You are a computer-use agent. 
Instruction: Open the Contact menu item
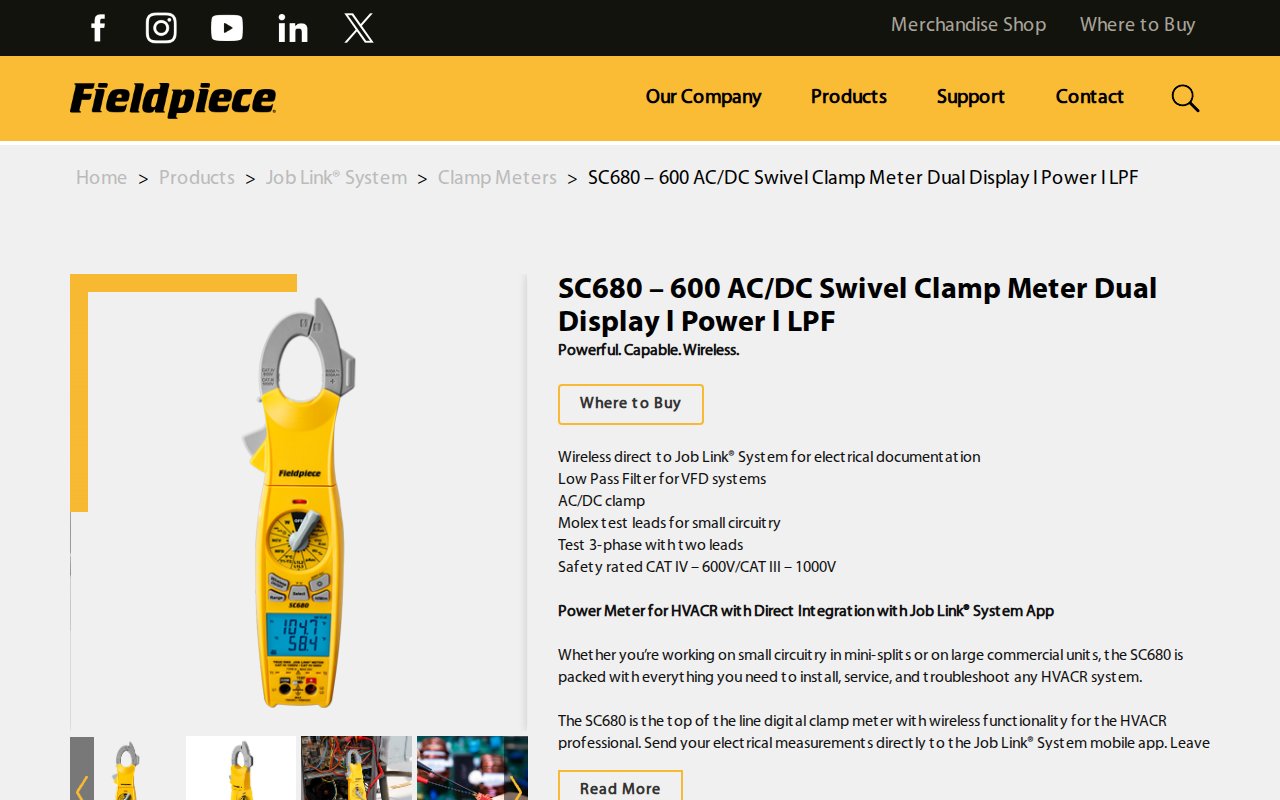(x=1089, y=97)
